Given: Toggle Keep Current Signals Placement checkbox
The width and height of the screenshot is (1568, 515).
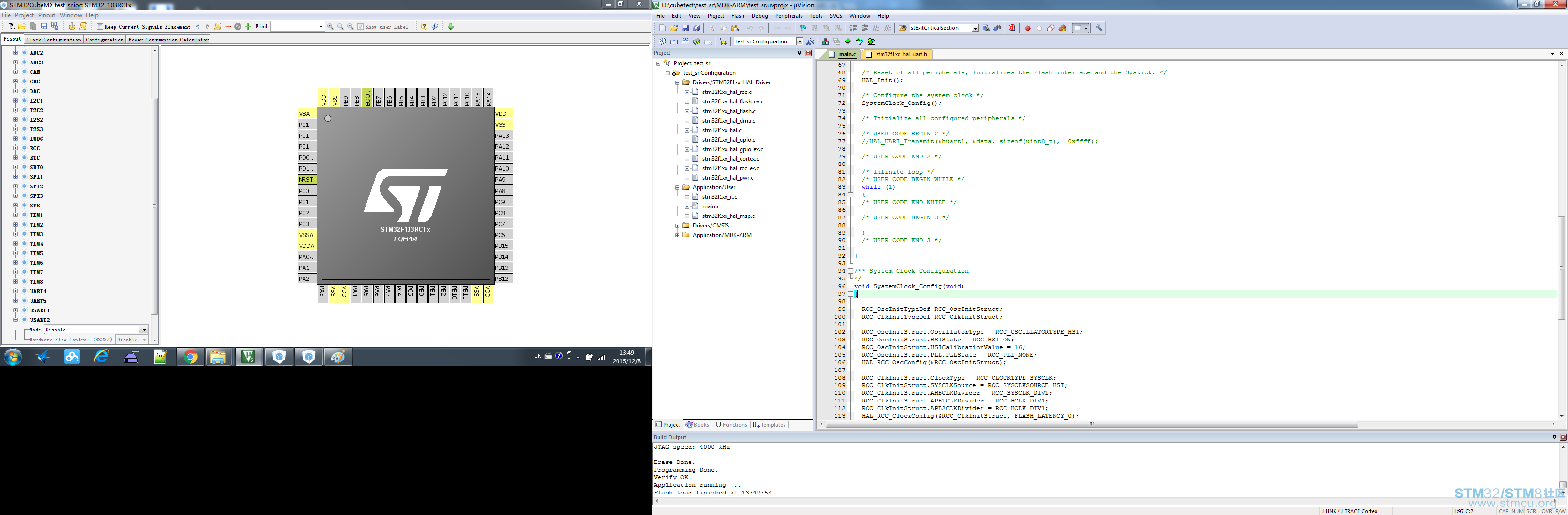Looking at the screenshot, I should [x=100, y=27].
